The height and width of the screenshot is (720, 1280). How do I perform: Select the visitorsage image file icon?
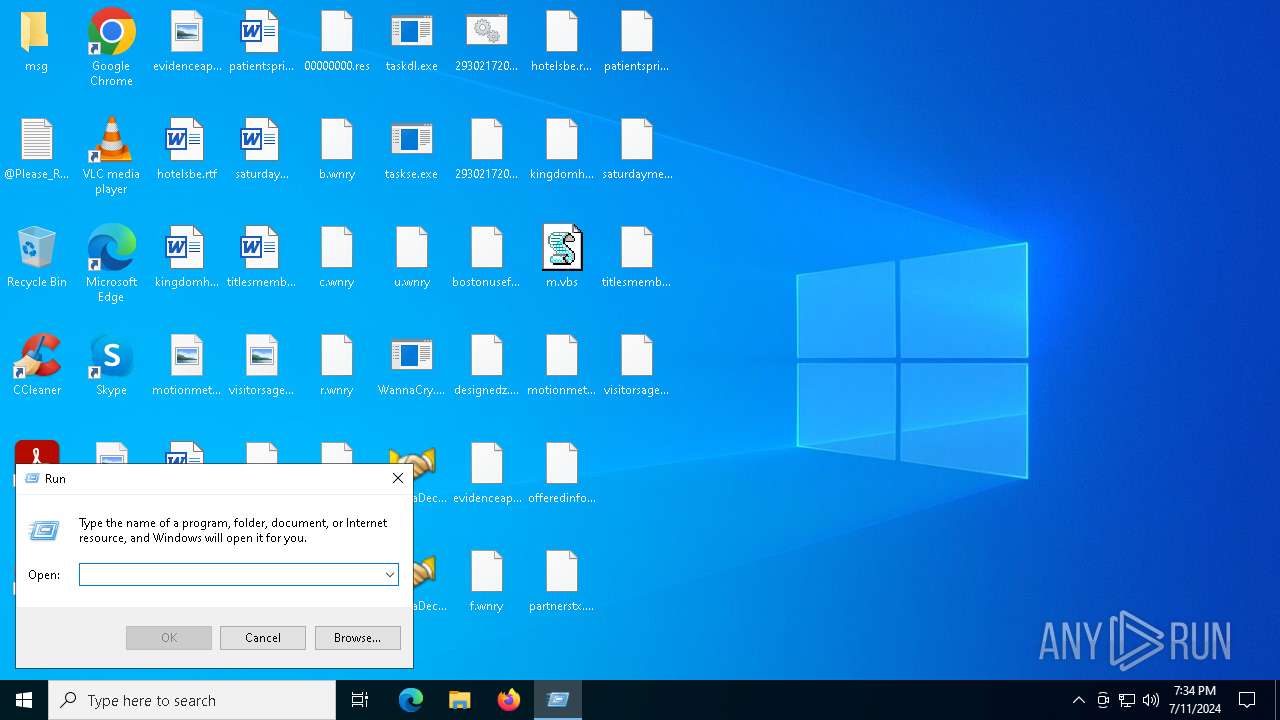pos(262,364)
